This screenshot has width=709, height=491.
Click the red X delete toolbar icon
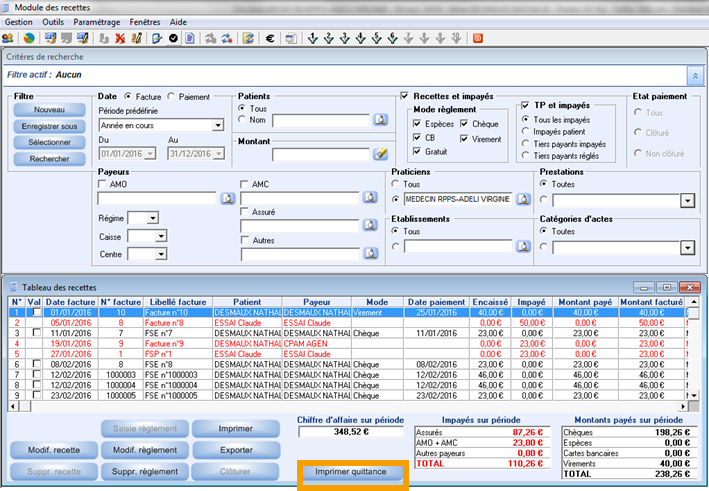tap(119, 39)
